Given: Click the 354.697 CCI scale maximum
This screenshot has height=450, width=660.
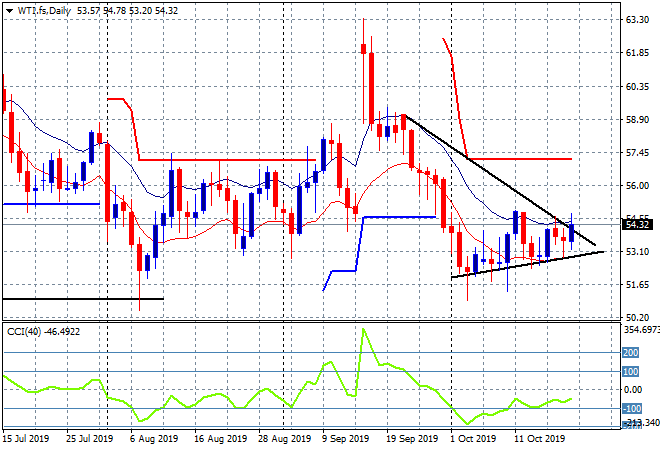Looking at the screenshot, I should click(x=641, y=330).
